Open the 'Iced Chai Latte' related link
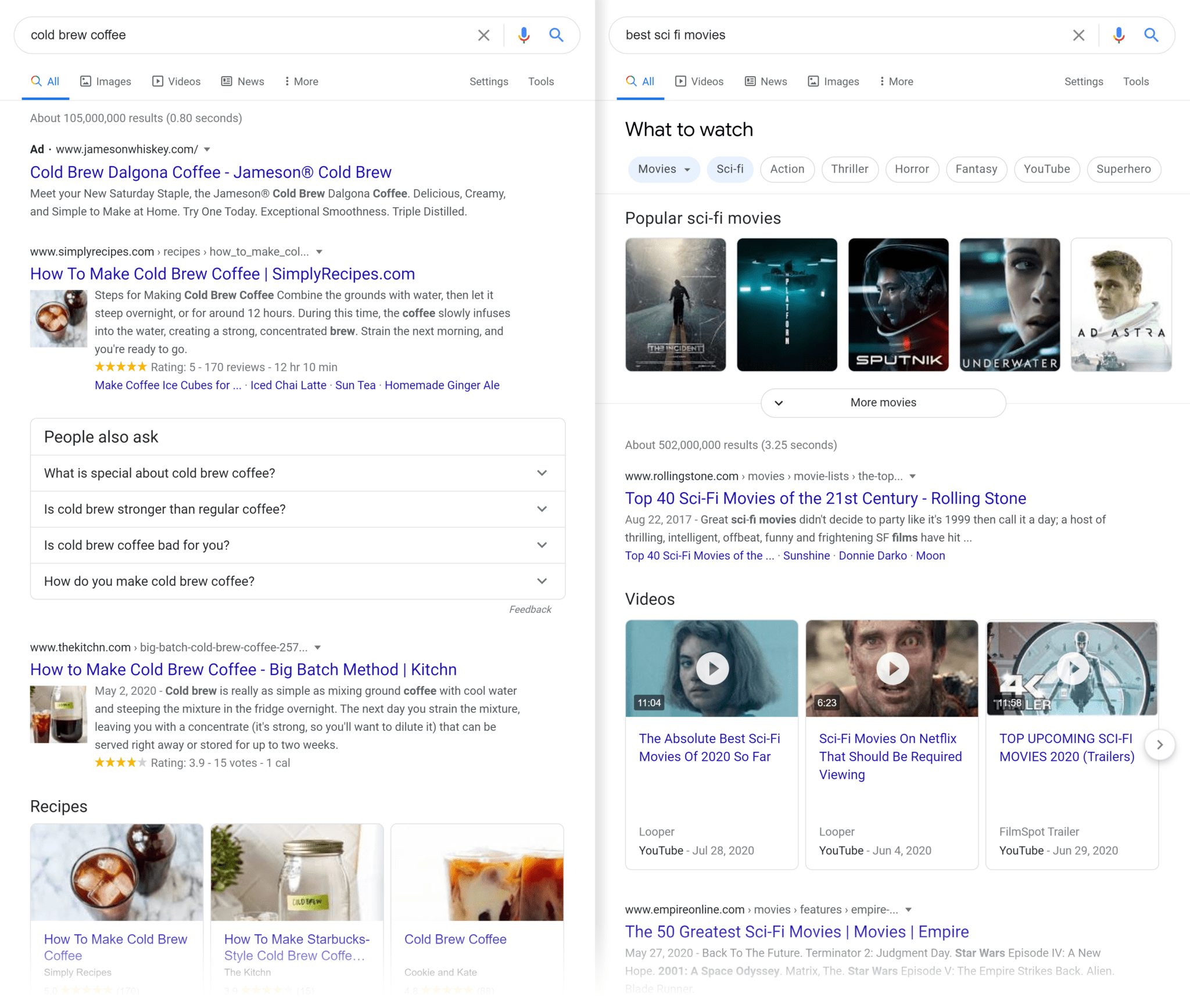 (x=288, y=385)
